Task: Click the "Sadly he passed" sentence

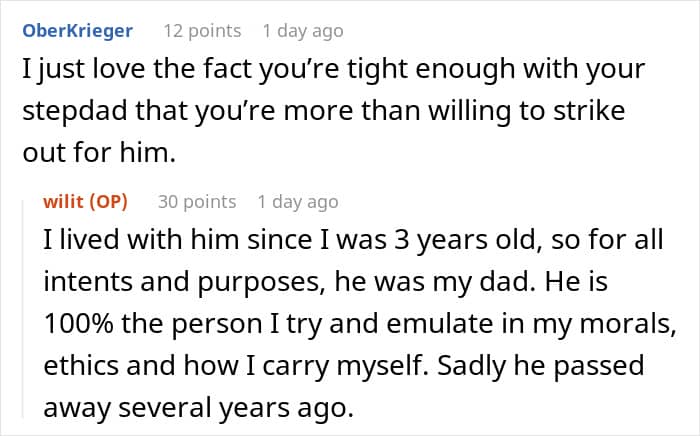Action: click(541, 366)
